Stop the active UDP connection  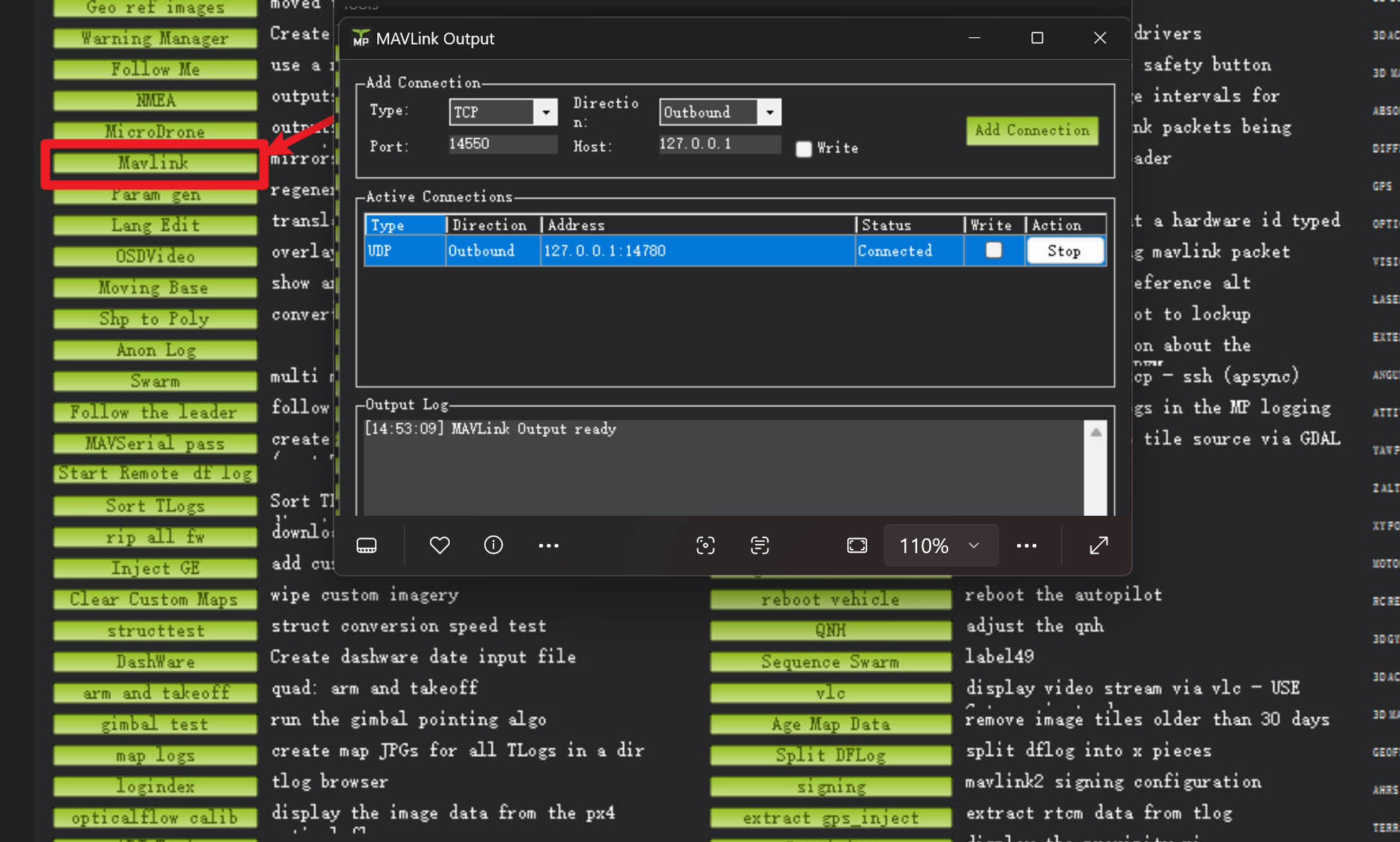[1065, 250]
